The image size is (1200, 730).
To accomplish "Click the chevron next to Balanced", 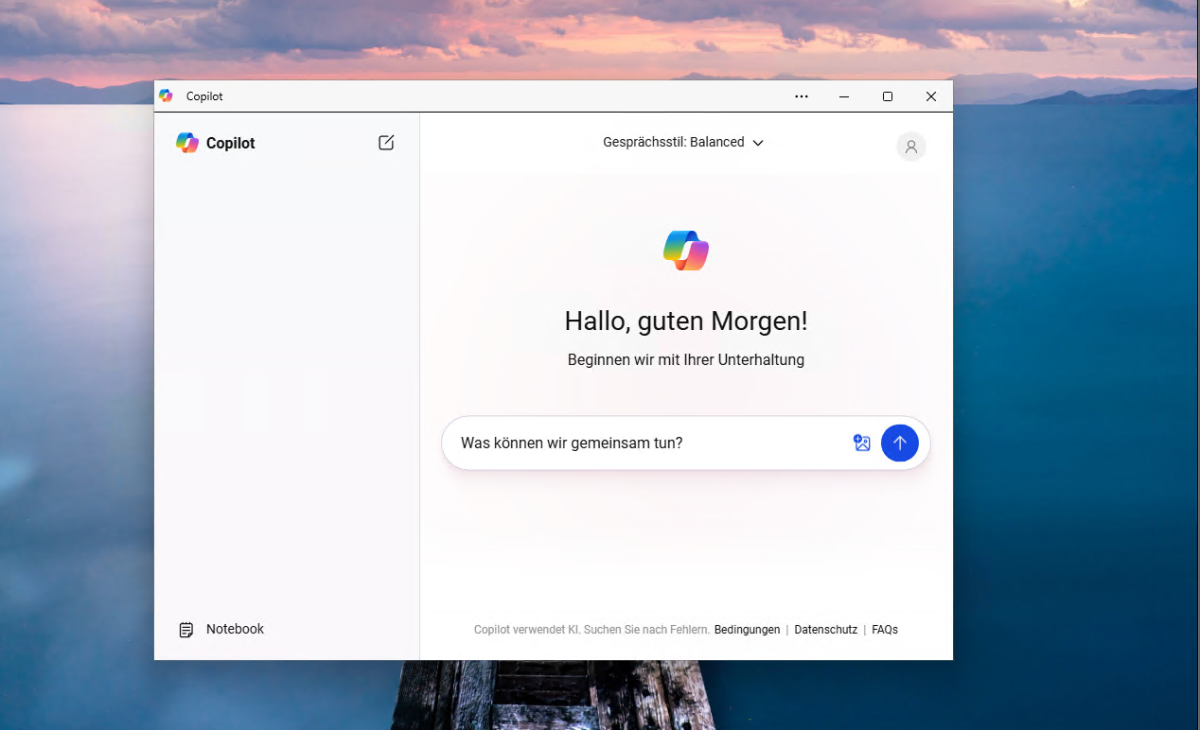I will [x=758, y=143].
